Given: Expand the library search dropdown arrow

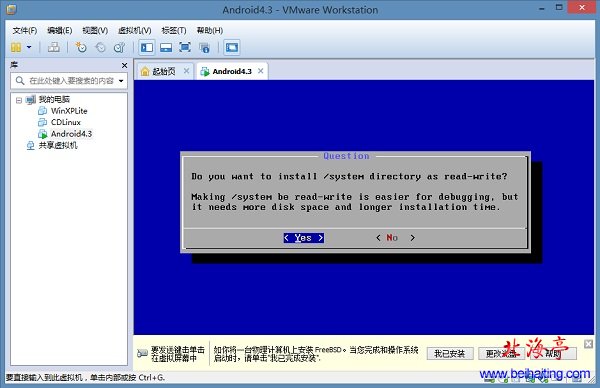Looking at the screenshot, I should 121,81.
